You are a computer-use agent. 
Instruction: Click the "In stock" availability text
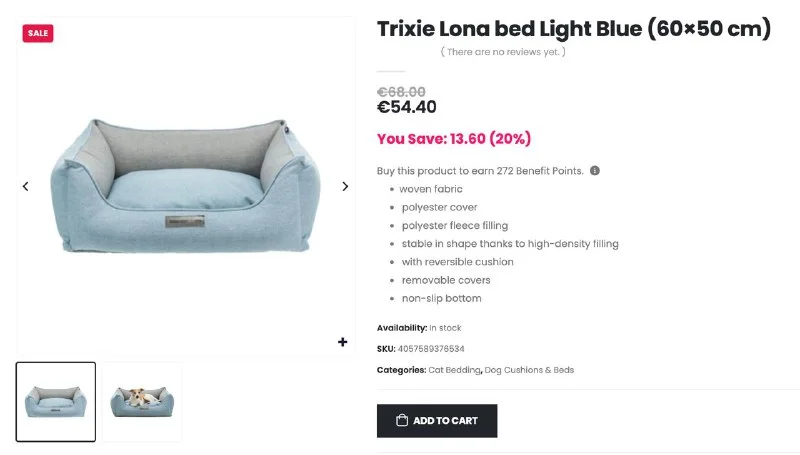point(446,328)
